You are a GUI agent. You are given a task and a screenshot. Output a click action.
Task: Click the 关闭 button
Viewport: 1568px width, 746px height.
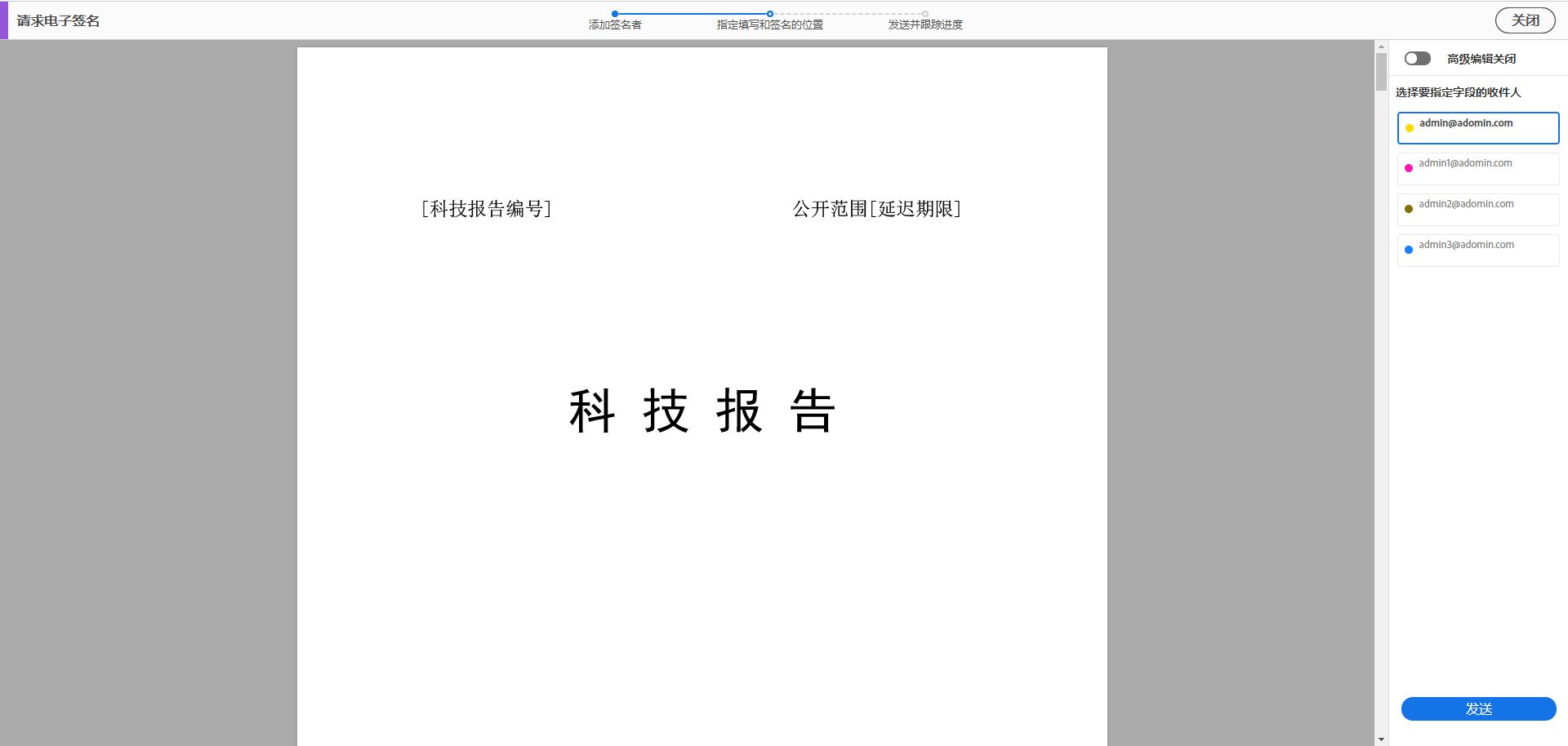1525,20
